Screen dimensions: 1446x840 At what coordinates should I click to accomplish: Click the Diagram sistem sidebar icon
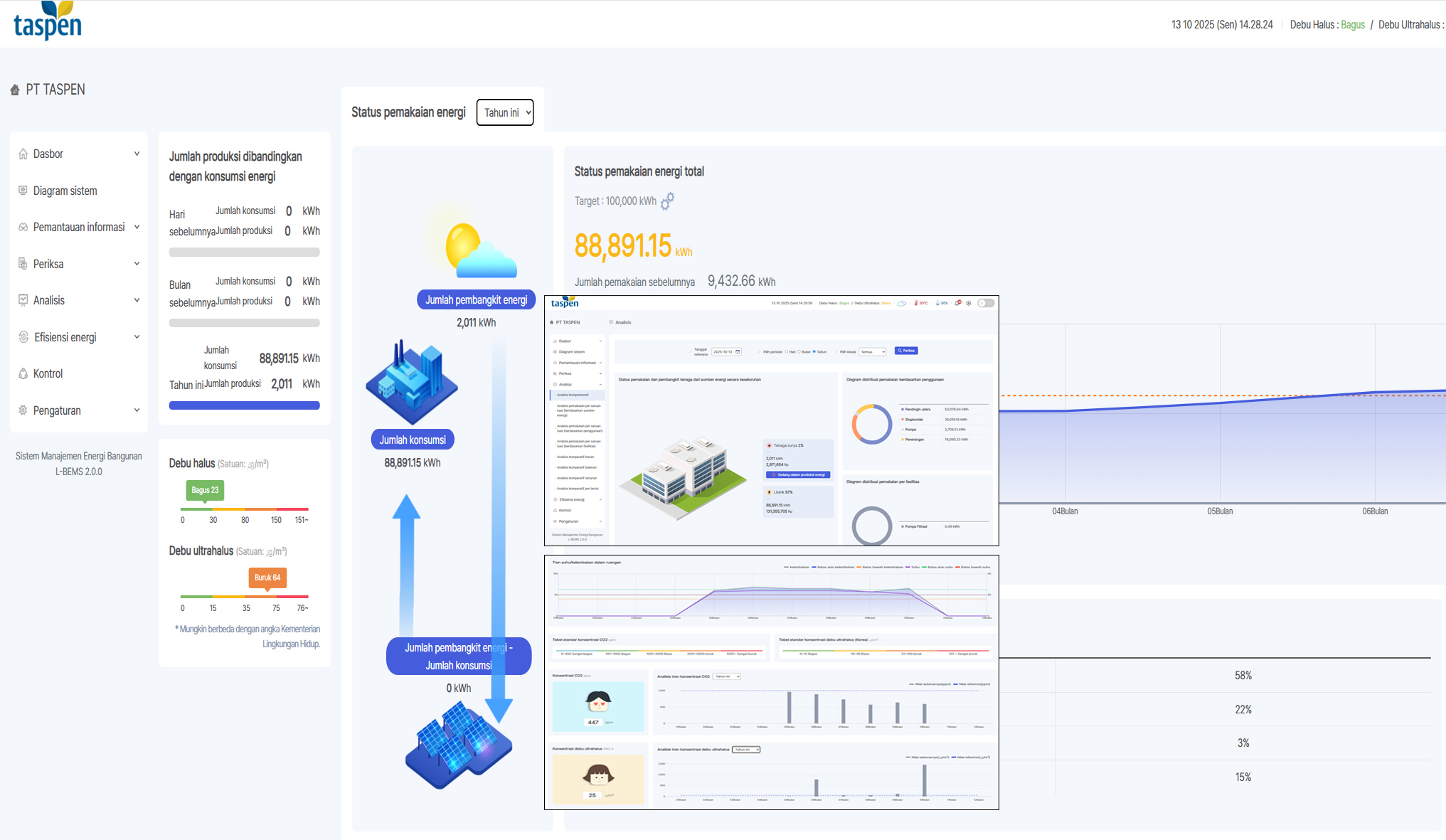click(23, 191)
